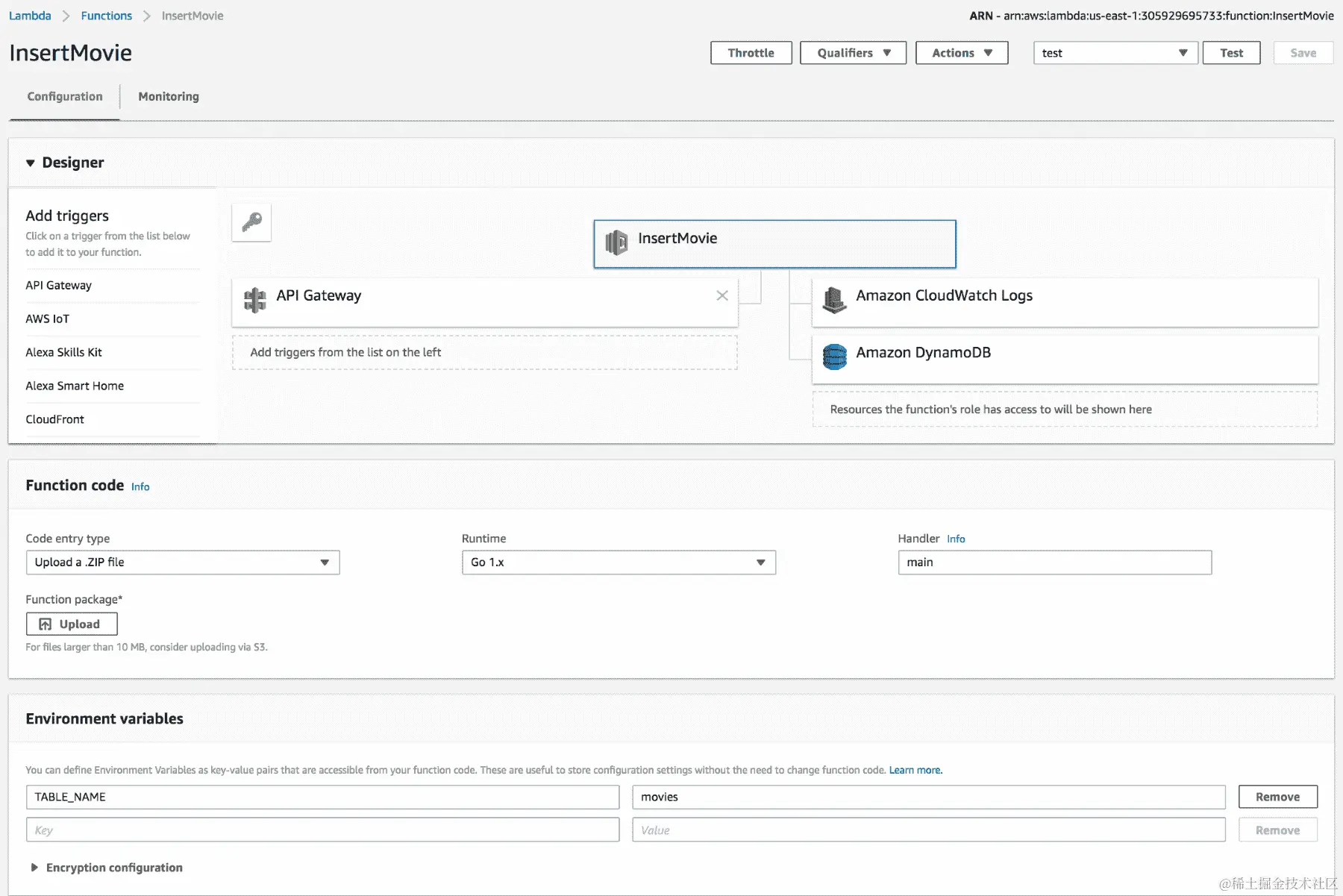This screenshot has height=896, width=1343.
Task: Click the Amazon CloudWatch Logs icon
Action: coord(834,300)
